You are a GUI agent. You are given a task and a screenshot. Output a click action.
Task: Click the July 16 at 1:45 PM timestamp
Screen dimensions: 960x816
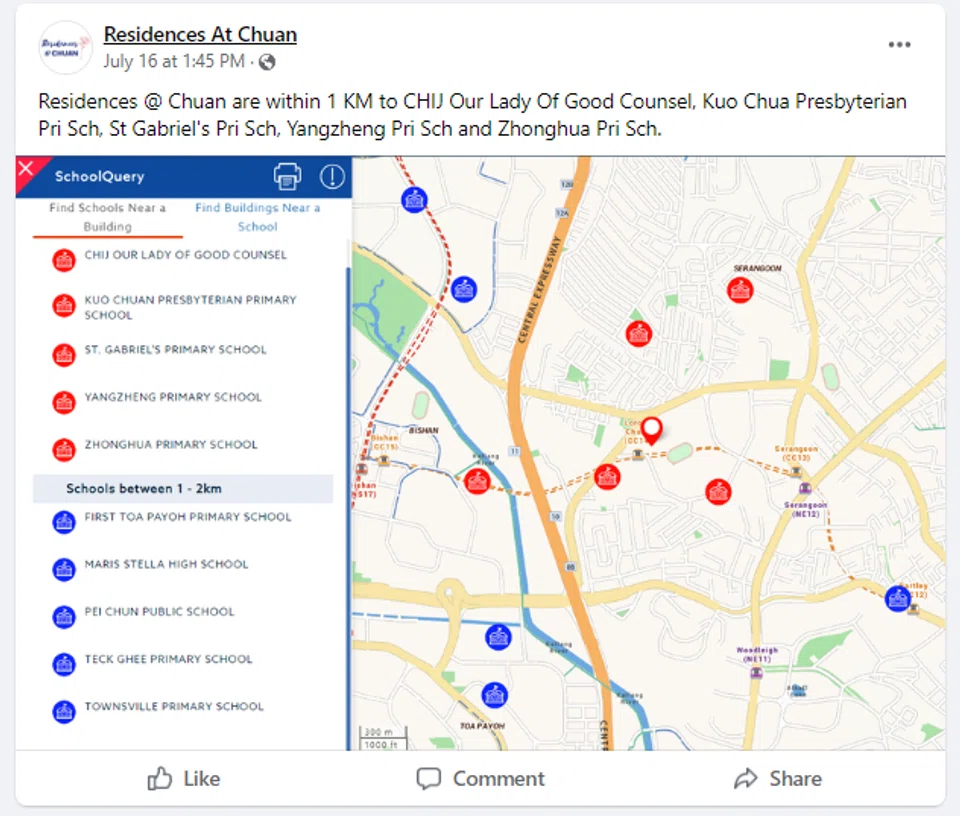coord(174,62)
